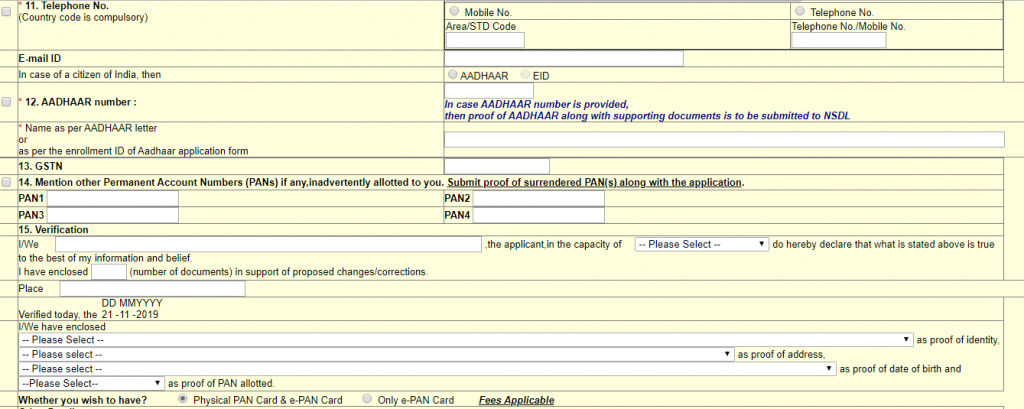Tick the checkbox for item 14 PANs
The height and width of the screenshot is (409, 1024).
tap(7, 182)
